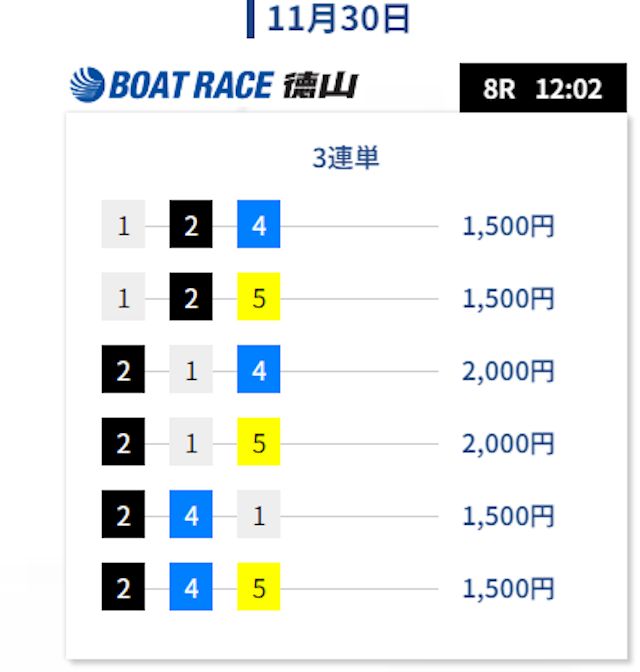The height and width of the screenshot is (672, 640).
Task: Click the 1,500円 amount for 2-4-1
Action: point(508,516)
